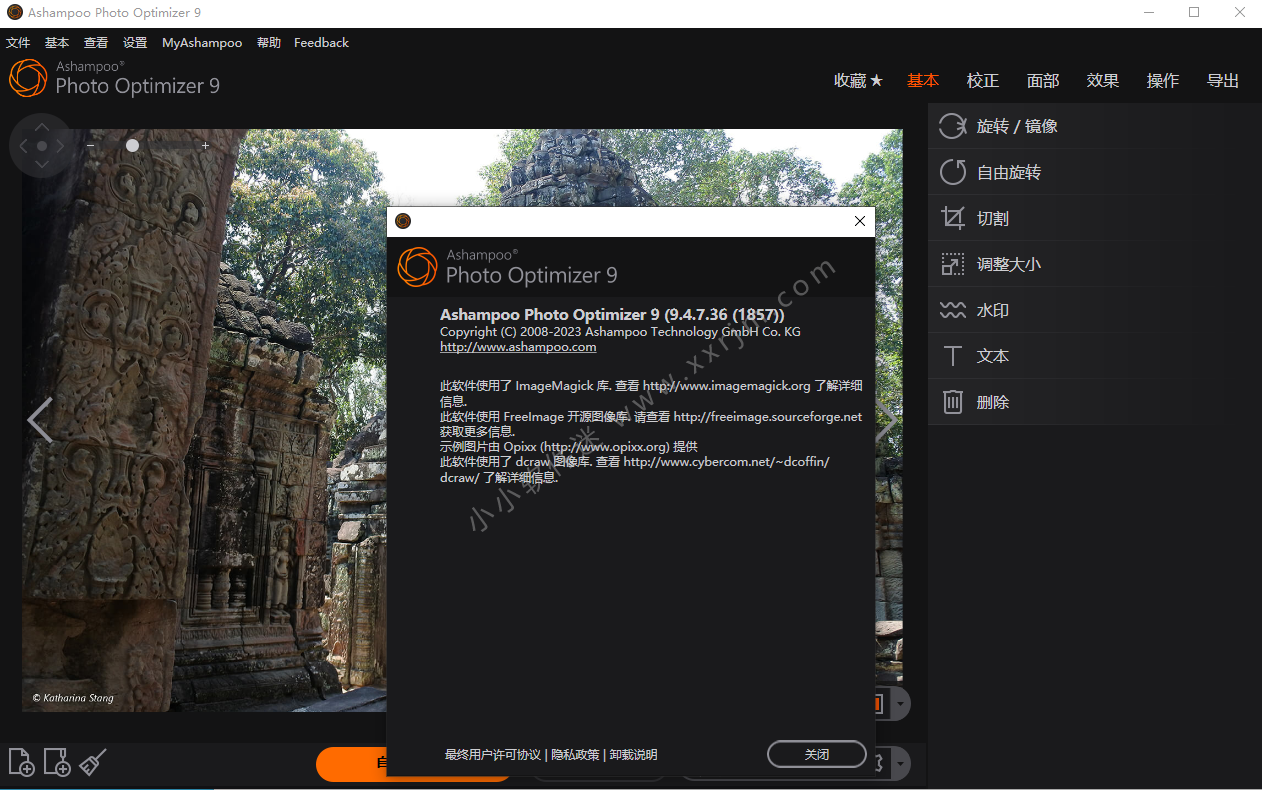Switch to the 操作 tab
This screenshot has width=1262, height=790.
click(x=1163, y=81)
